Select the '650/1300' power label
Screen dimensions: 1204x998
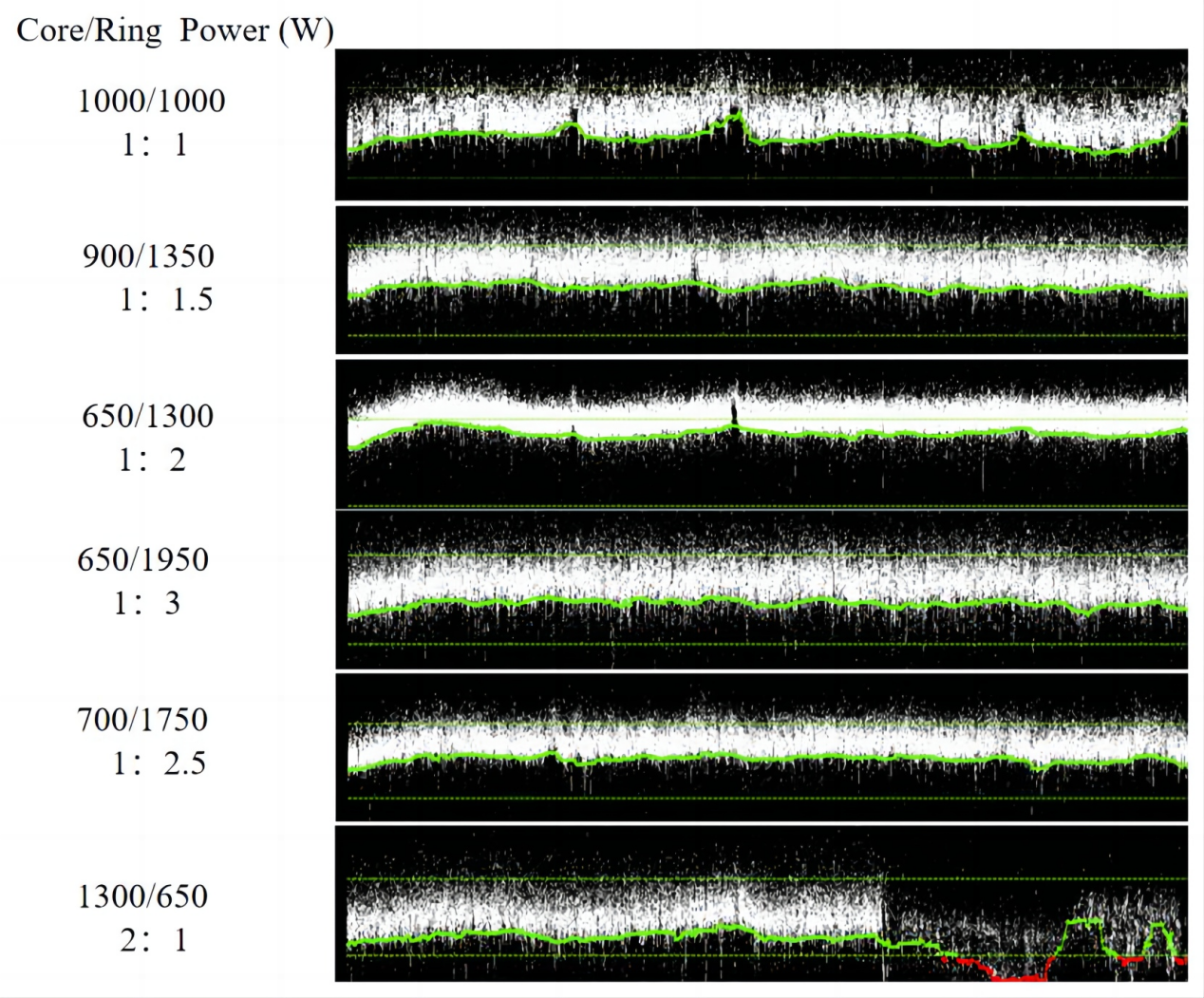tap(148, 416)
